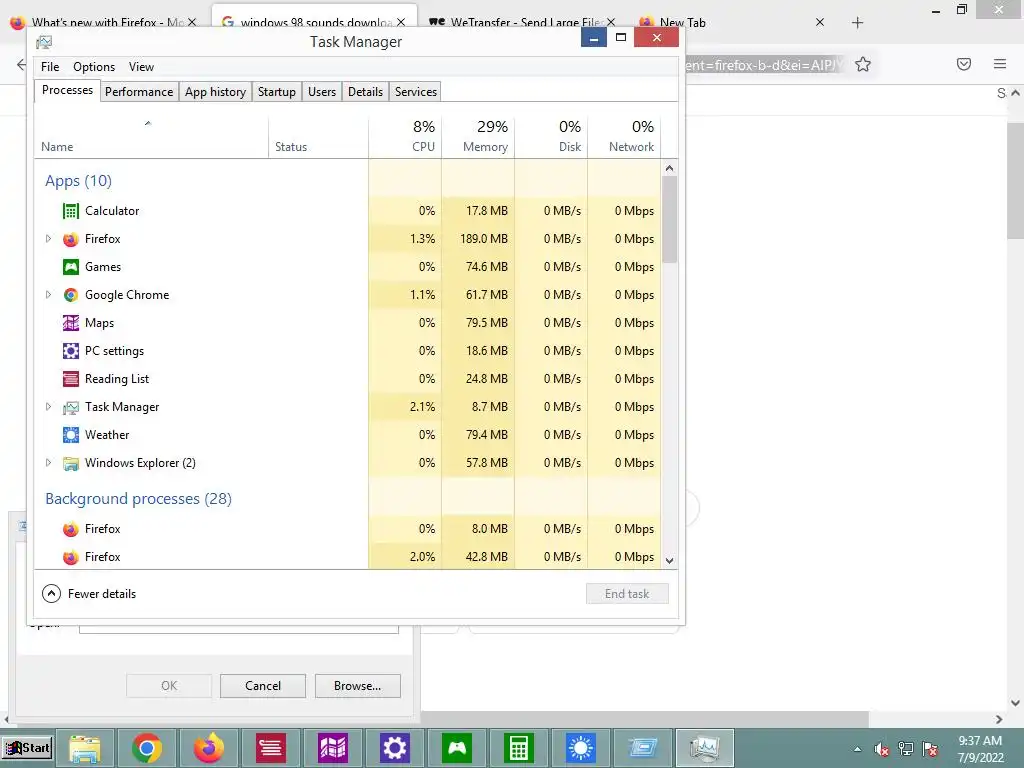Open Reading List from the taskbar
This screenshot has height=768, width=1024.
pos(270,748)
